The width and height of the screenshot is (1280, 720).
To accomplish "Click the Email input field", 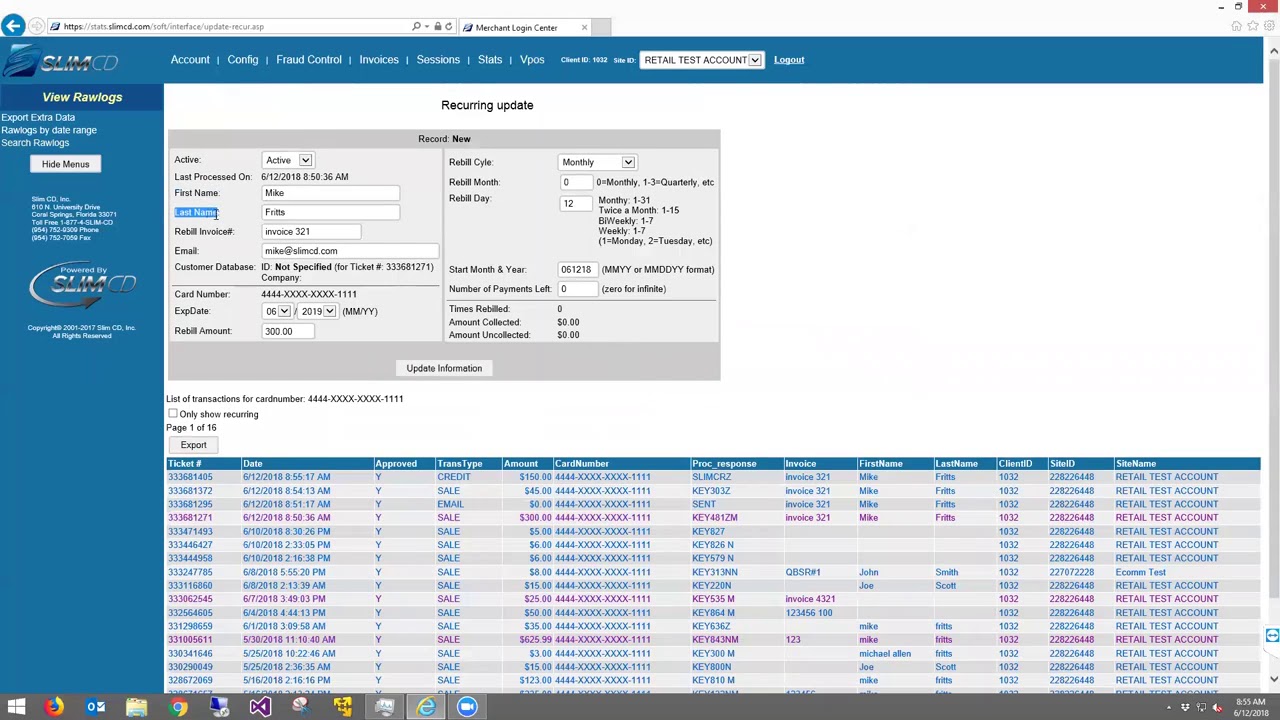I will pos(350,251).
